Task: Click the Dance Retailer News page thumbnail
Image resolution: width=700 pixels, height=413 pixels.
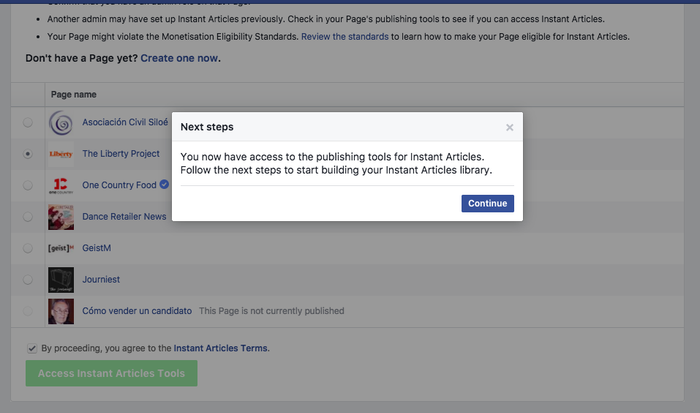Action: [61, 216]
